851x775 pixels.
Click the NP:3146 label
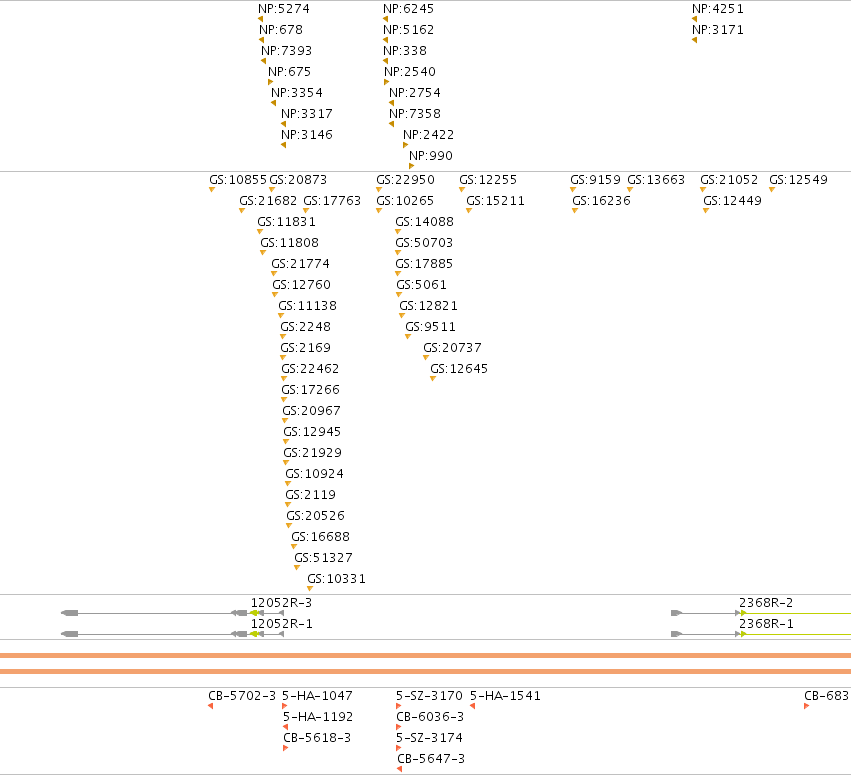pos(307,135)
